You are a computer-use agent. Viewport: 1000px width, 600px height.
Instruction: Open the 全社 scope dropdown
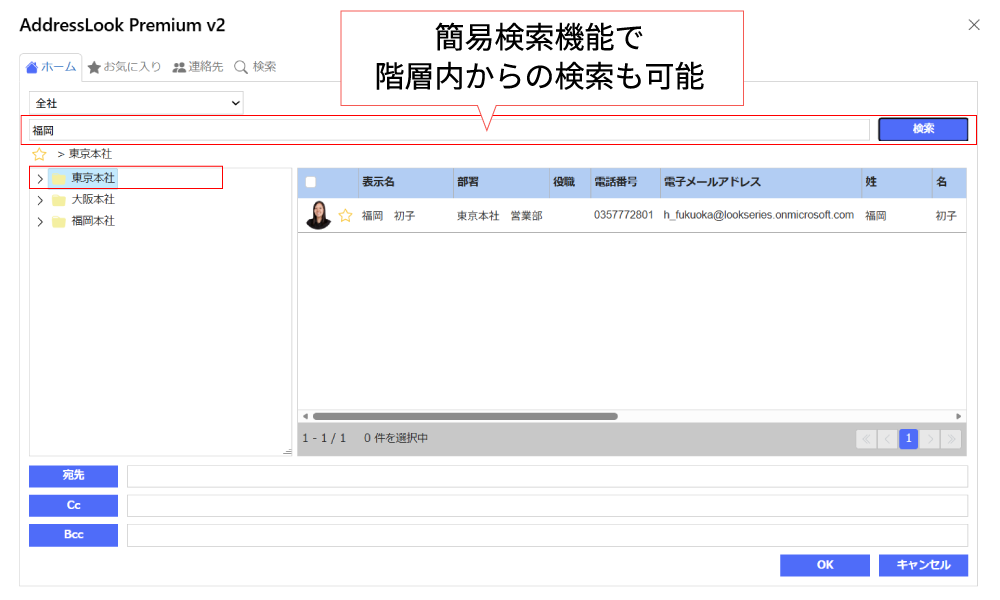click(x=137, y=102)
